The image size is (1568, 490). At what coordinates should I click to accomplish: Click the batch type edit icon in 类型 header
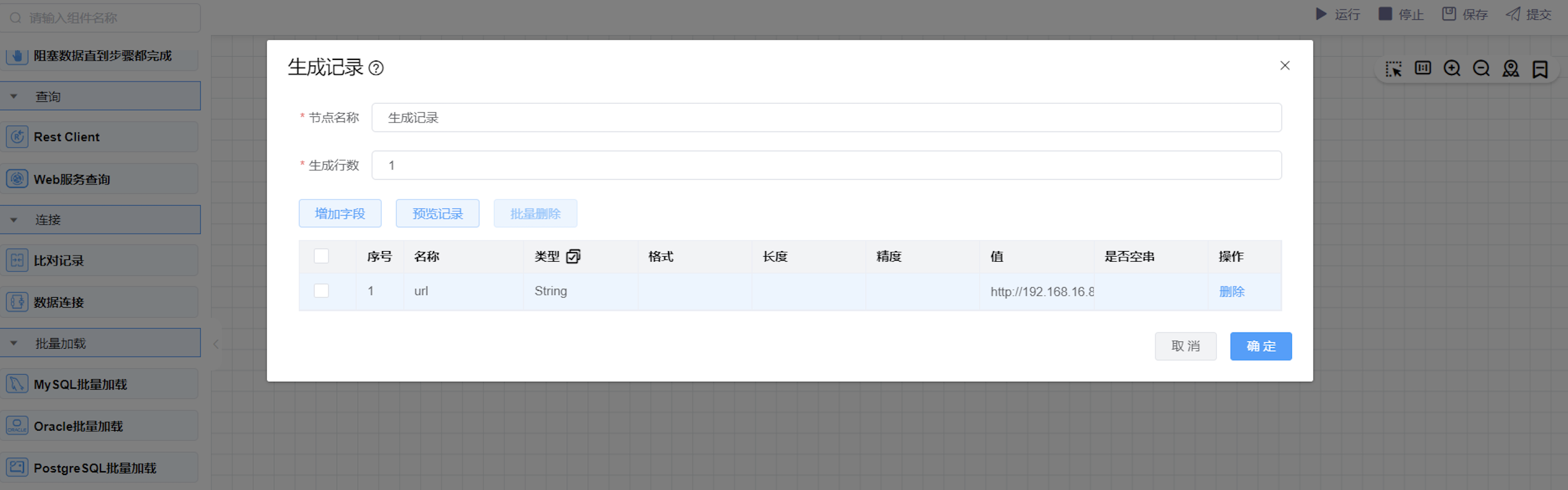tap(573, 256)
